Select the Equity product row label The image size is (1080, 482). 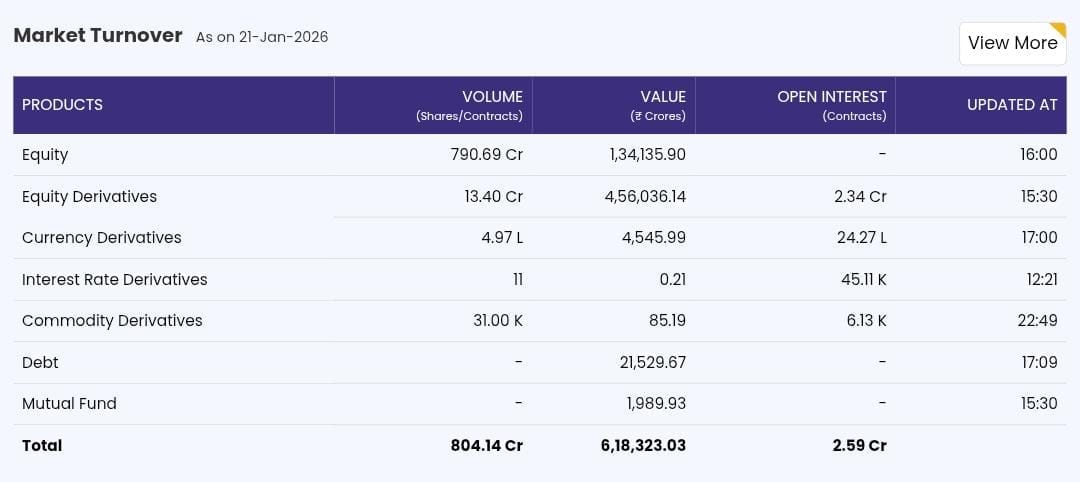tap(45, 155)
